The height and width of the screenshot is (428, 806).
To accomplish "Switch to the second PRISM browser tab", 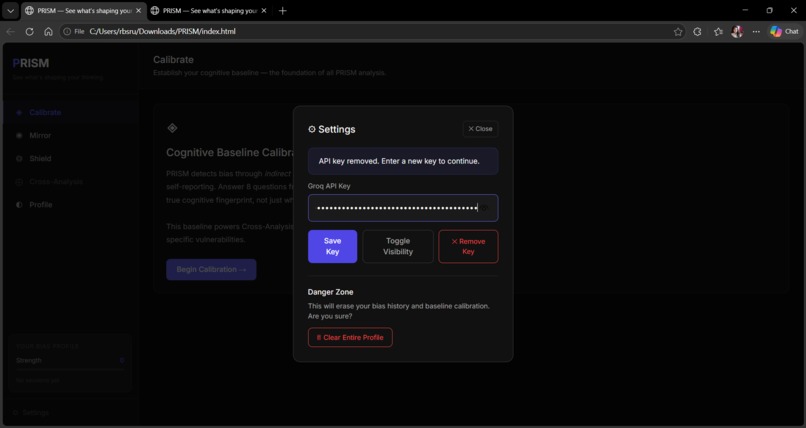I will pos(210,11).
